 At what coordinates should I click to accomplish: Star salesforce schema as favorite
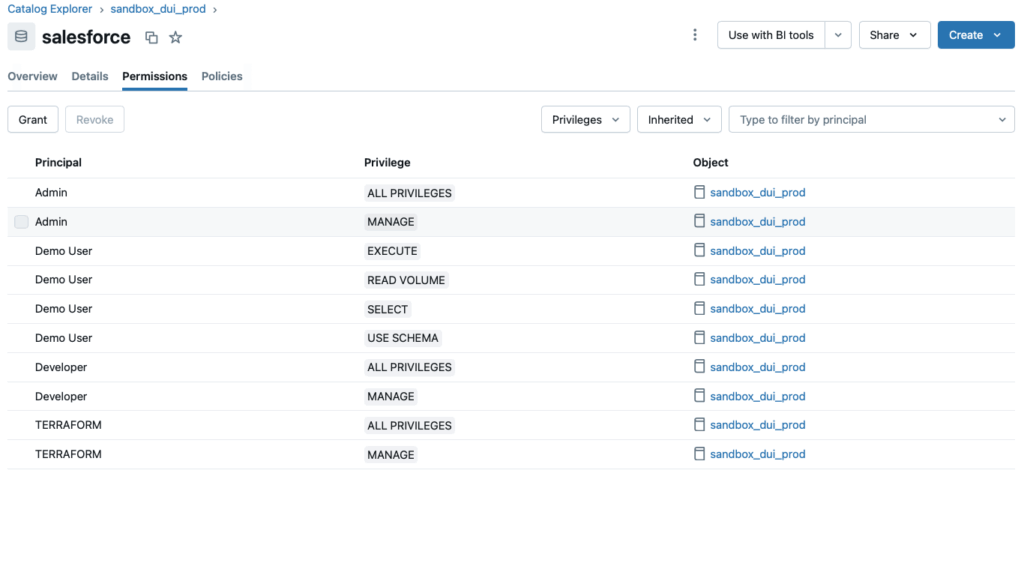tap(176, 37)
